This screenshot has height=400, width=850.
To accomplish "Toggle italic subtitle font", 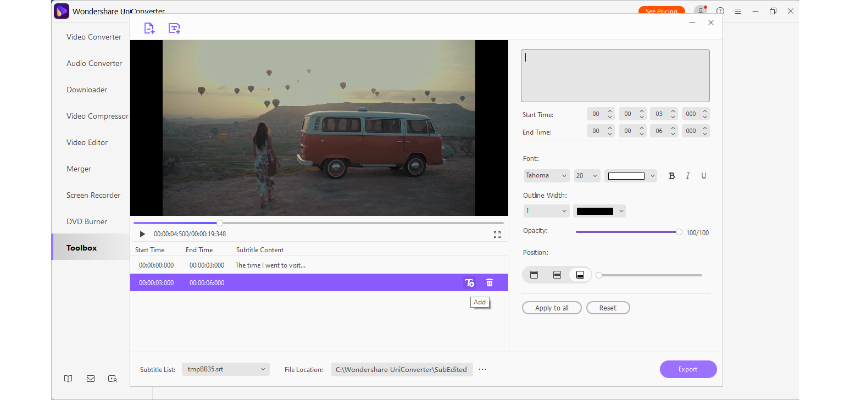I will (688, 176).
